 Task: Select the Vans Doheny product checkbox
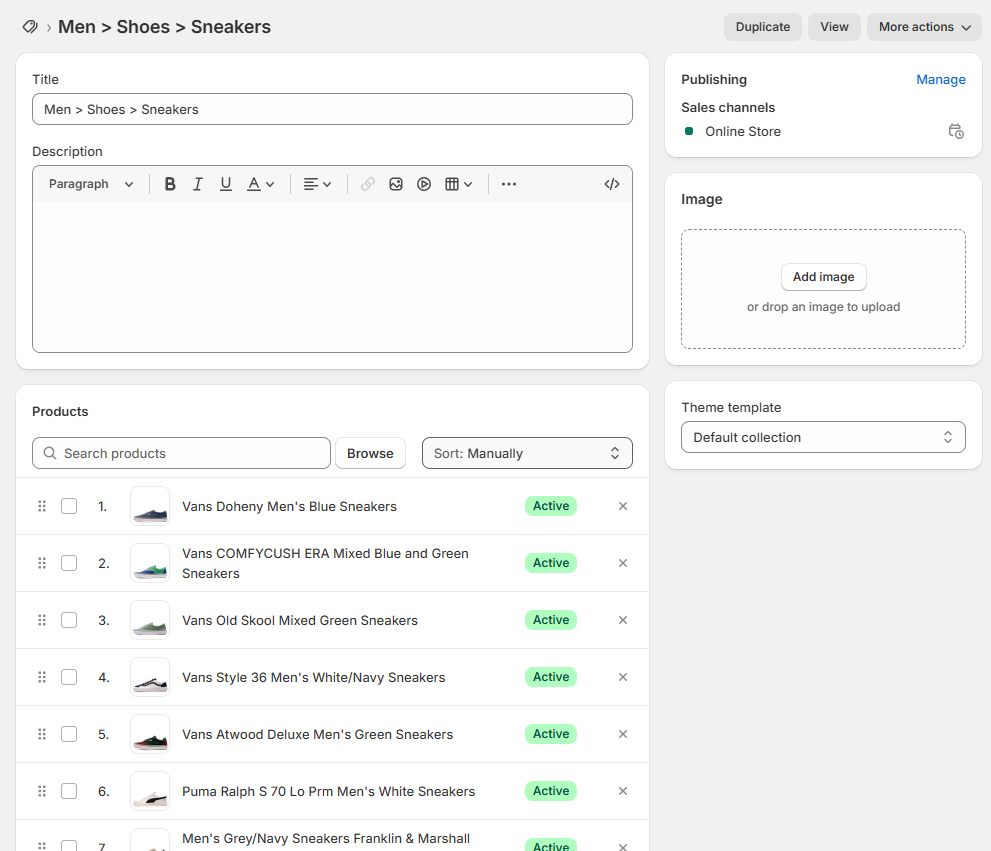pyautogui.click(x=69, y=506)
